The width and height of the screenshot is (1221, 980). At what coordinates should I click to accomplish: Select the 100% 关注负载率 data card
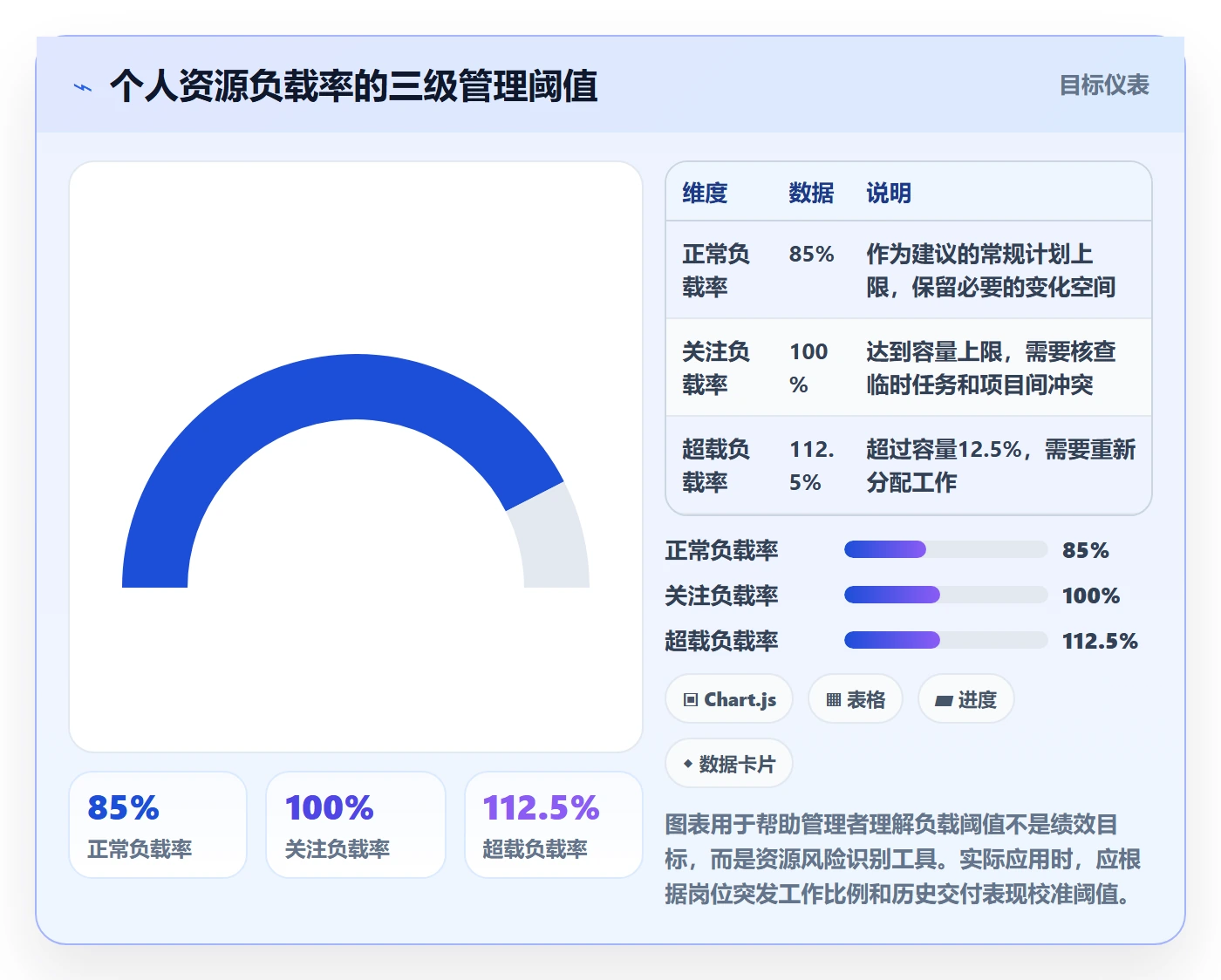point(356,825)
